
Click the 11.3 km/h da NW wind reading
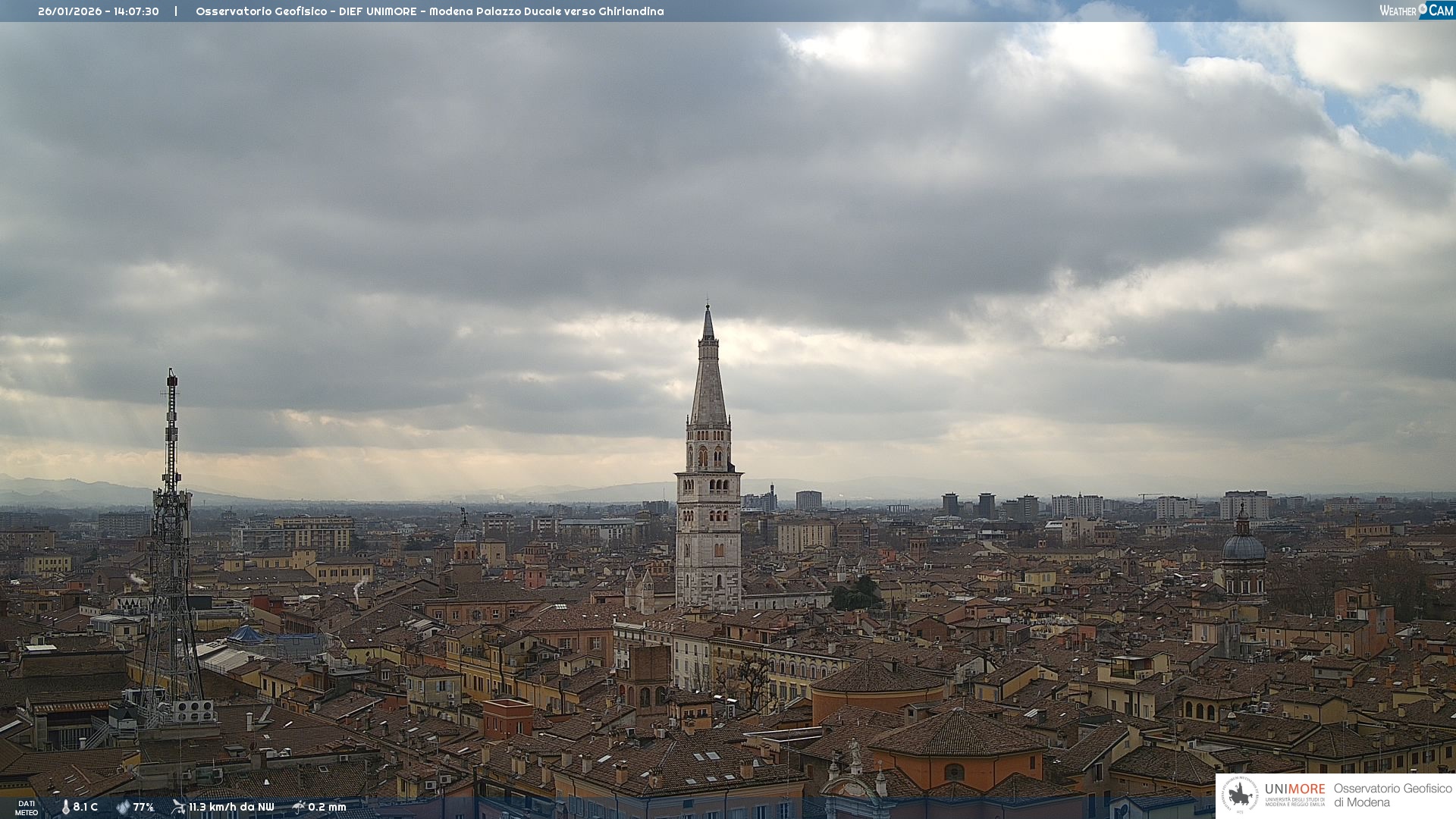(231, 807)
